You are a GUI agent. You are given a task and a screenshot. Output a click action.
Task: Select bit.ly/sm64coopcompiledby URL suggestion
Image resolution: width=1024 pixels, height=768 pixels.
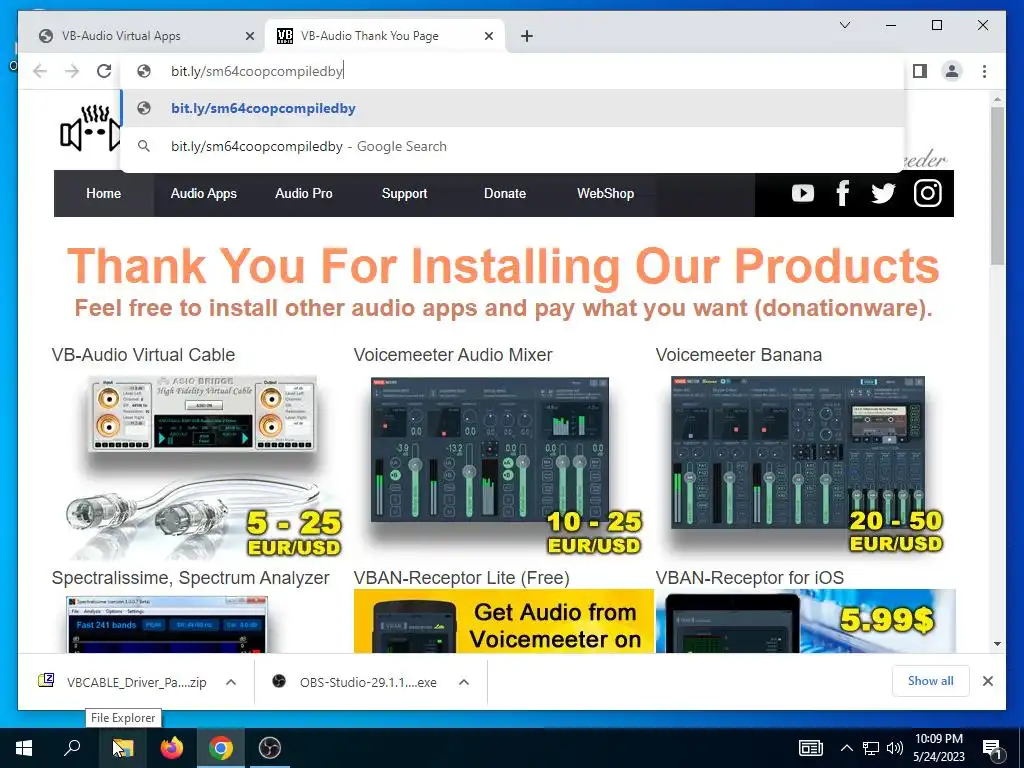tap(513, 108)
